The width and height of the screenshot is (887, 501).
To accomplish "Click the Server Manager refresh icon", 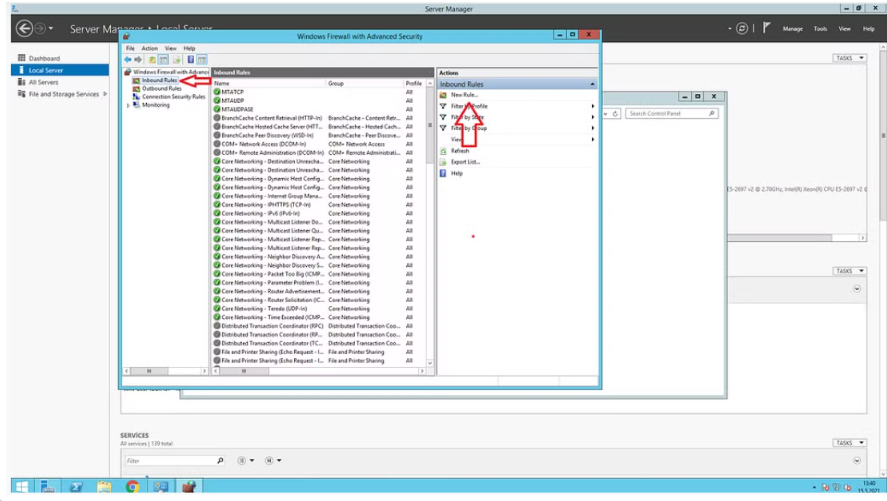I will 742,28.
